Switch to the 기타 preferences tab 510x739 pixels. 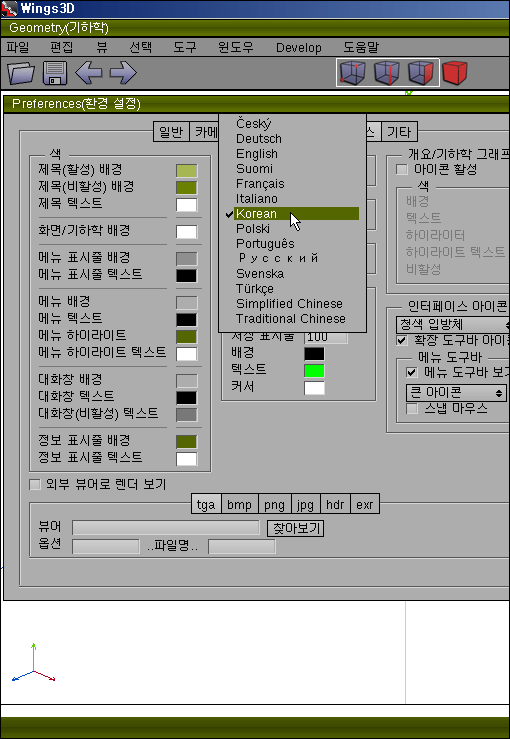tap(399, 132)
